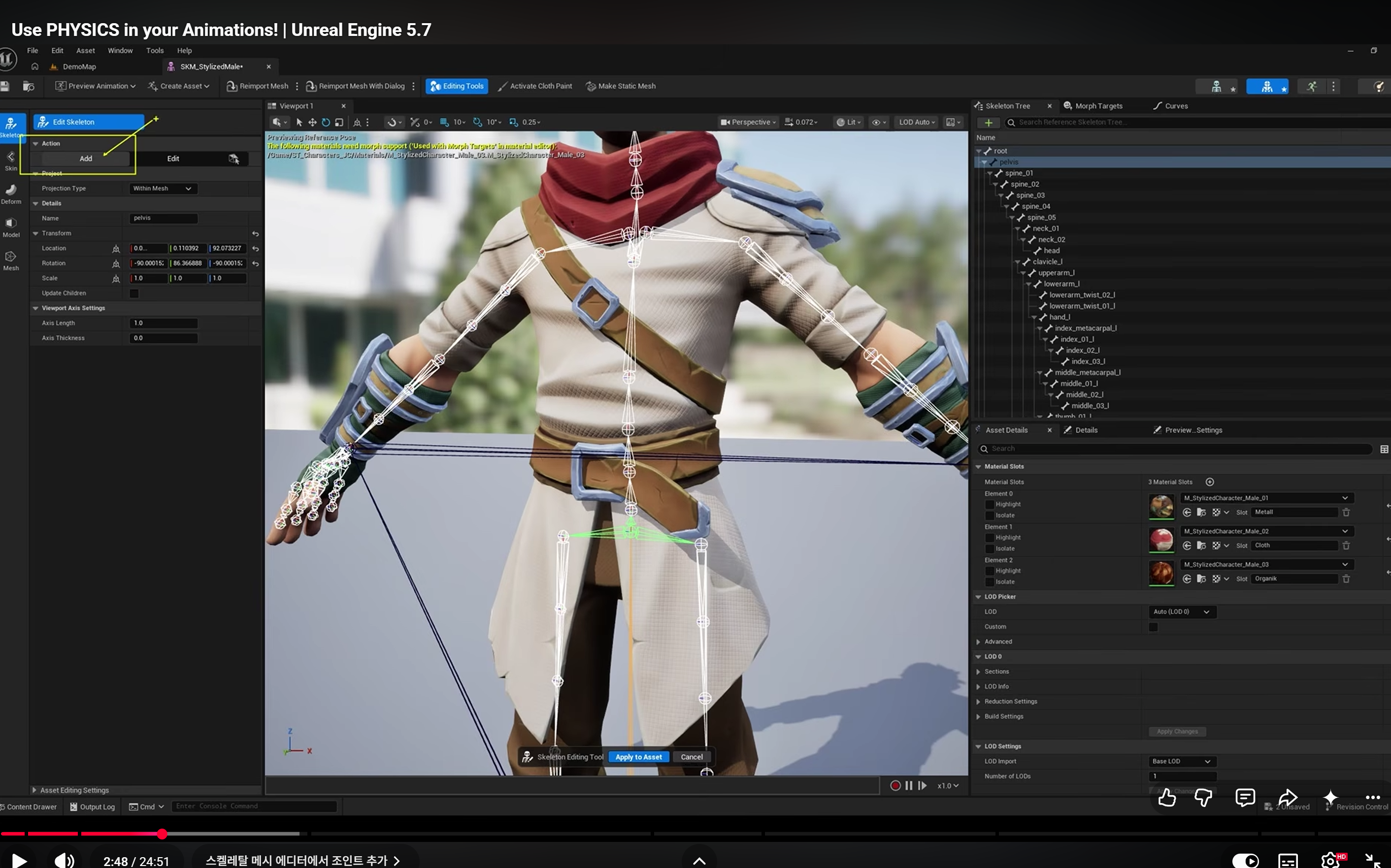Reset the Location transform to default

[x=256, y=249]
